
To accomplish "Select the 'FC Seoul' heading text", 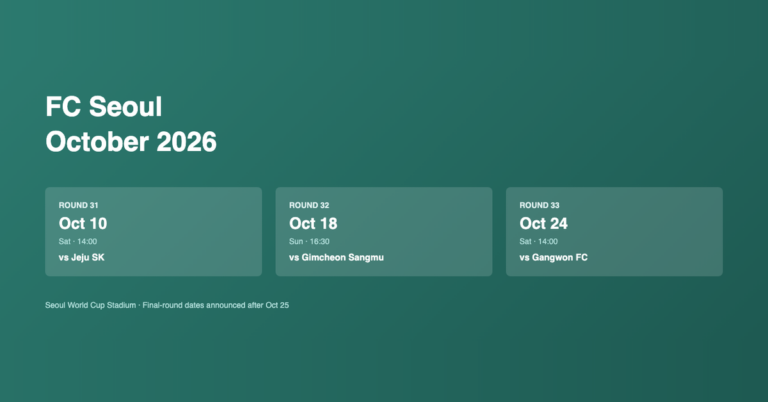I will 104,106.
